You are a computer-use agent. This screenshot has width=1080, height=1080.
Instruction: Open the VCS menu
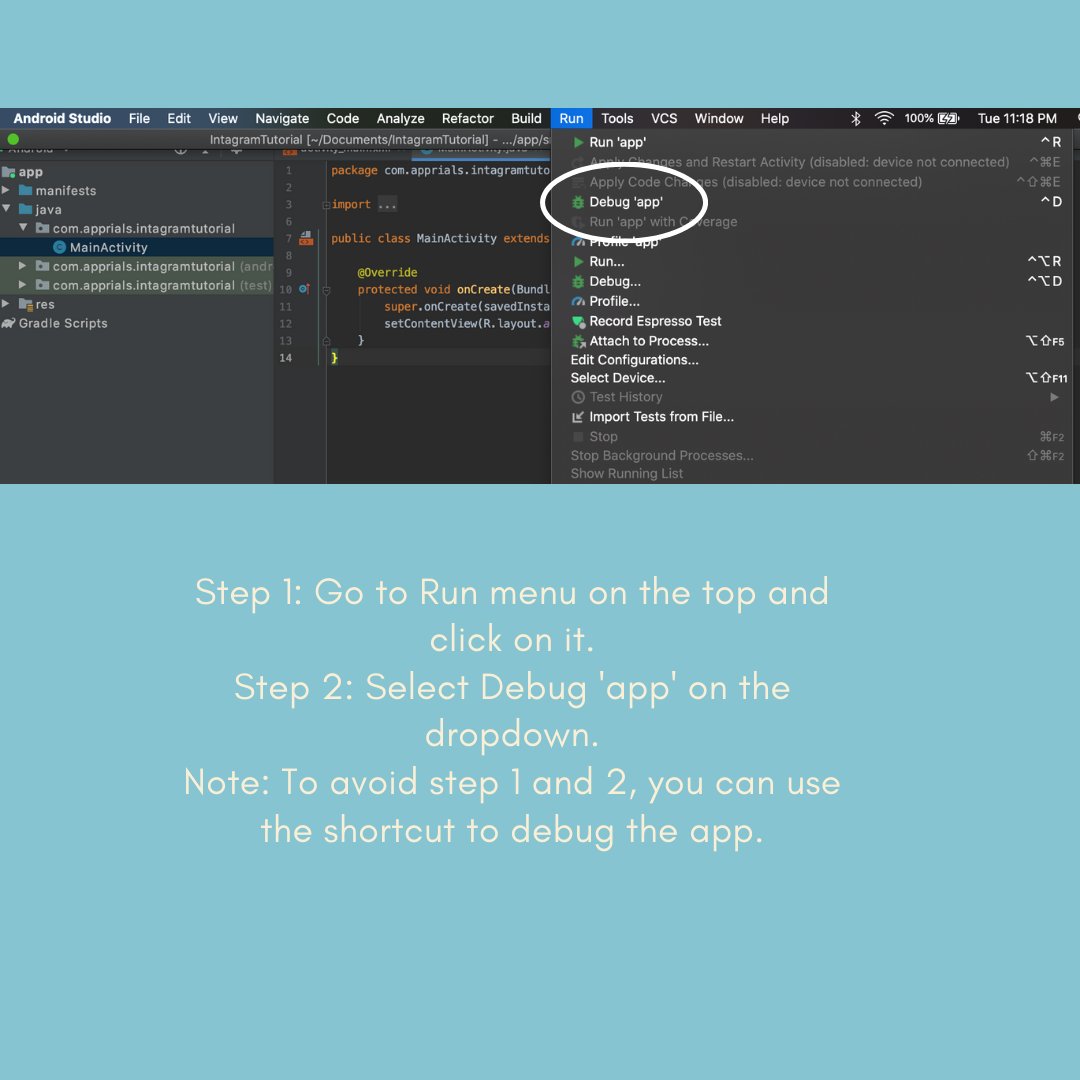pyautogui.click(x=664, y=118)
